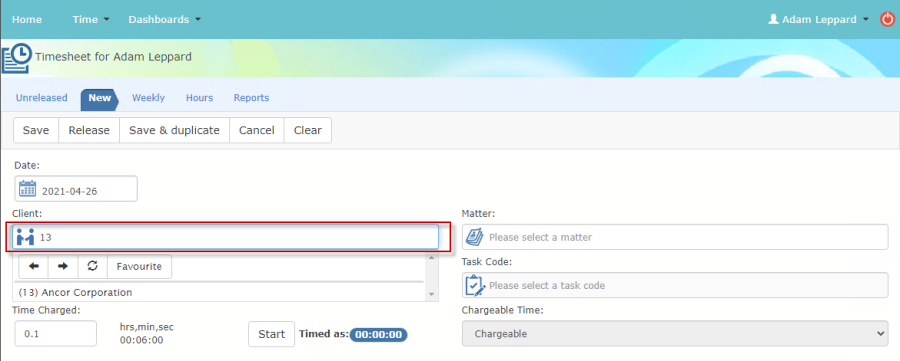Click the client handshake icon
This screenshot has width=900, height=361.
pyautogui.click(x=25, y=236)
